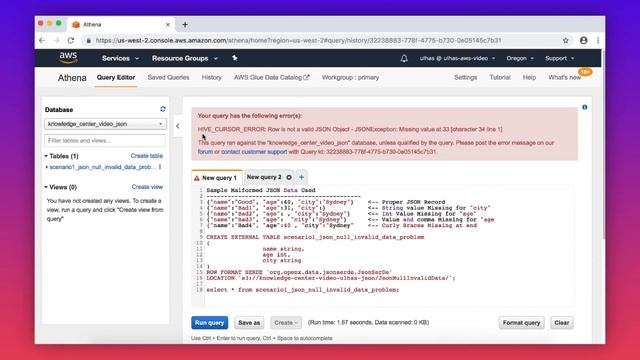This screenshot has height=360, width=640.
Task: Open the History tab
Action: coord(211,78)
